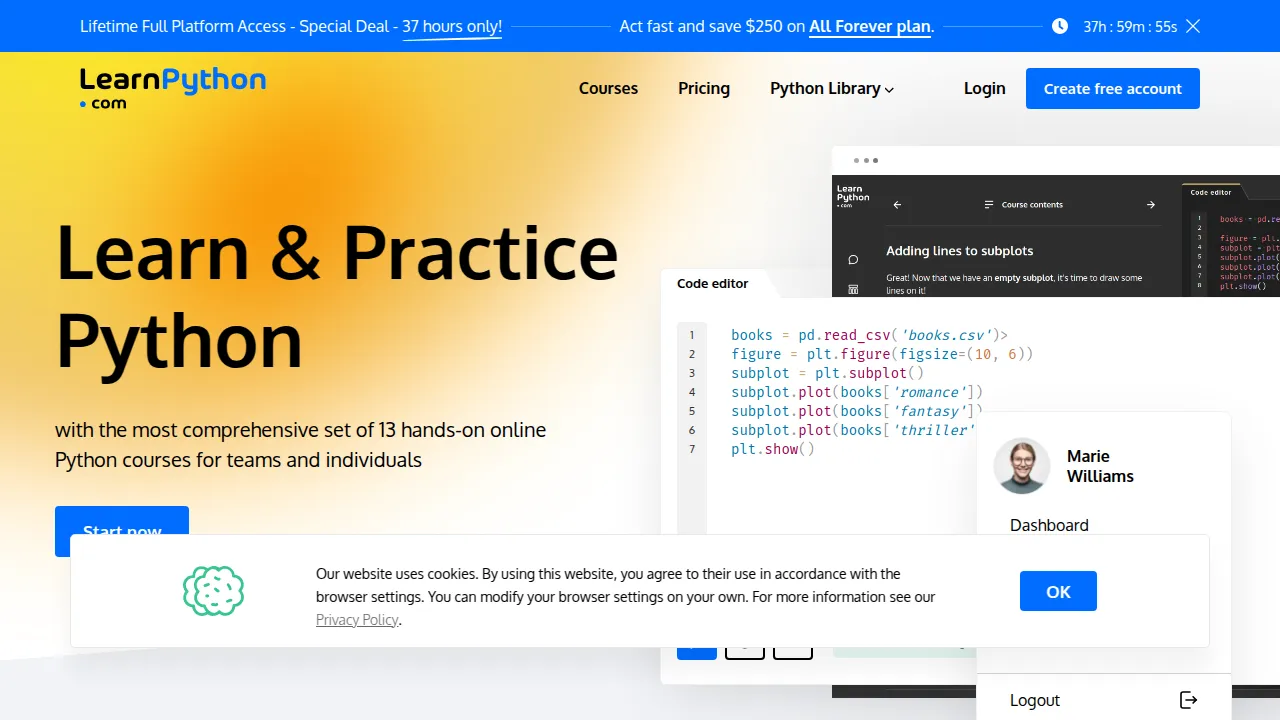Click the three-dot controls on the browser mockup
This screenshot has height=720, width=1280.
(866, 160)
